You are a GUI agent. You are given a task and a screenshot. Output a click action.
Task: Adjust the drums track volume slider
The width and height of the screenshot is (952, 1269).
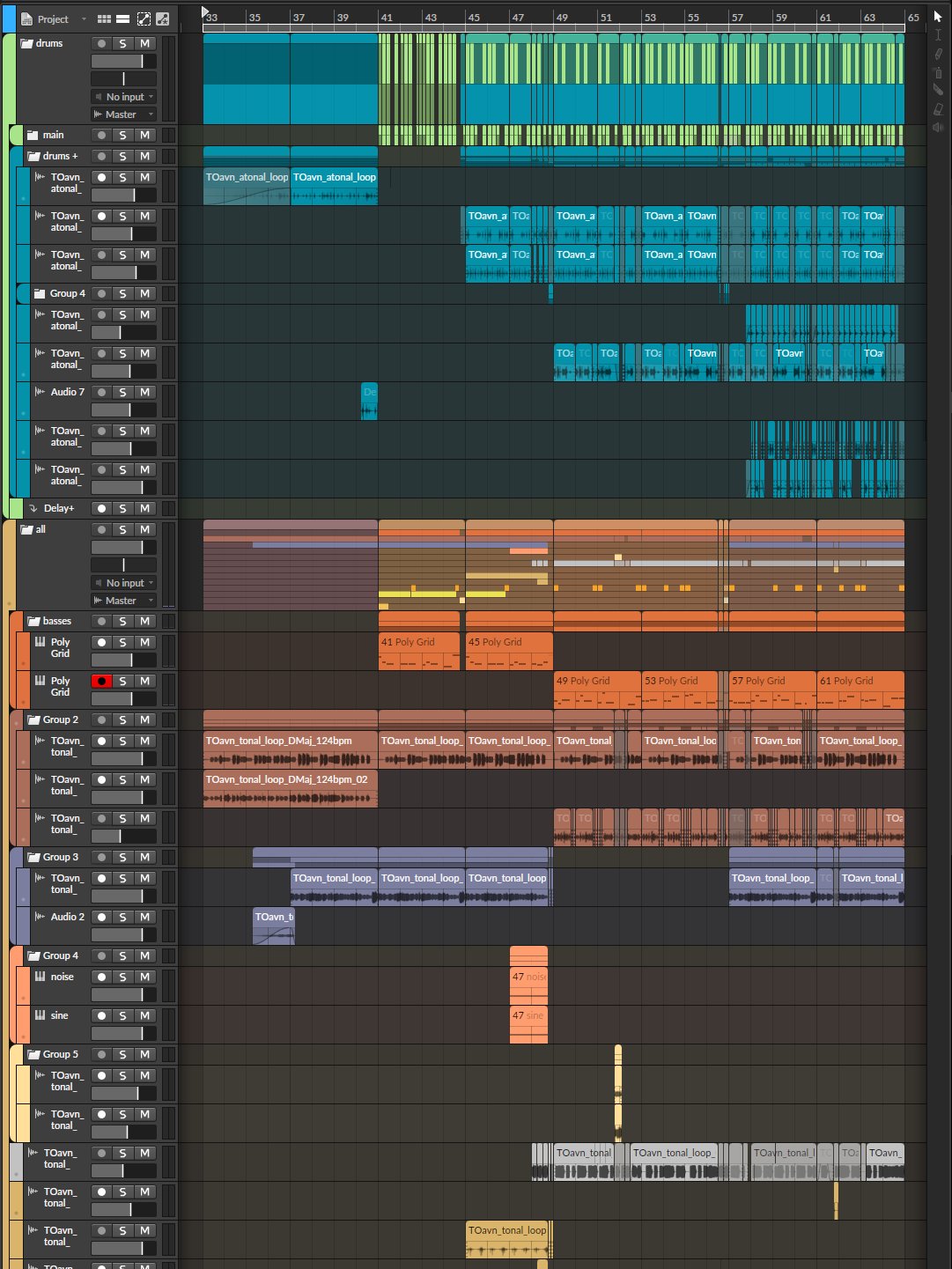tap(123, 61)
